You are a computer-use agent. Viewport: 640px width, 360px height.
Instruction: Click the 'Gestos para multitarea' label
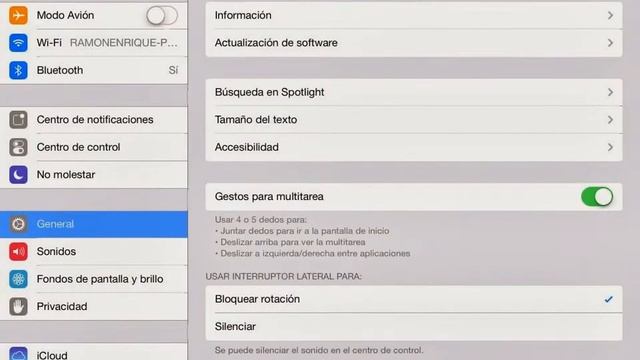269,197
